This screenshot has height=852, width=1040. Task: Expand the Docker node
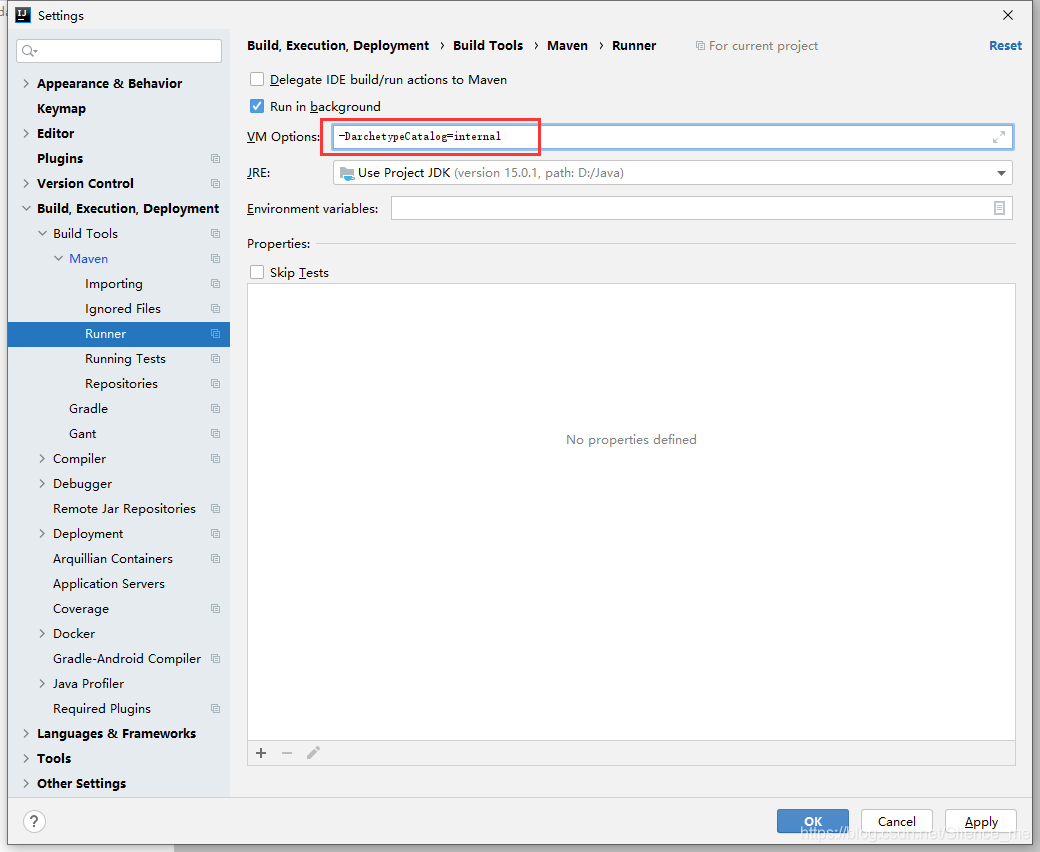pos(42,634)
